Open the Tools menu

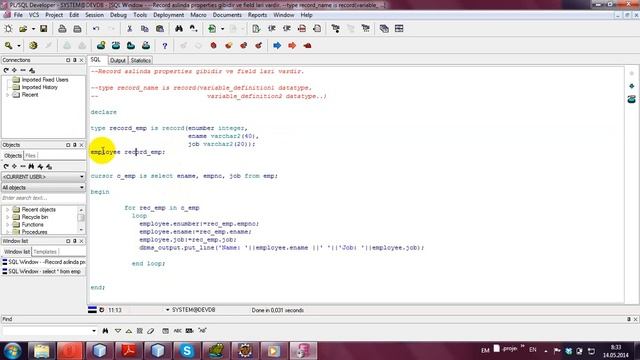[x=140, y=15]
